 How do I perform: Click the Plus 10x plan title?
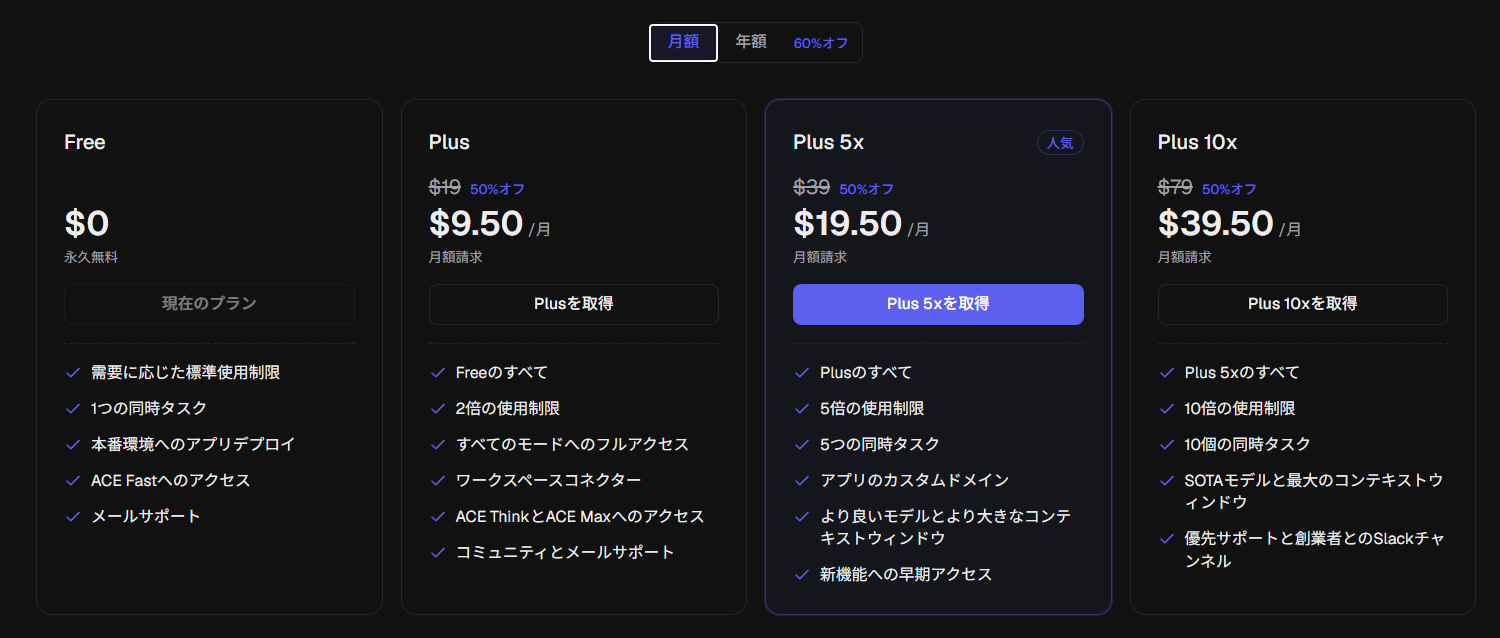1197,143
